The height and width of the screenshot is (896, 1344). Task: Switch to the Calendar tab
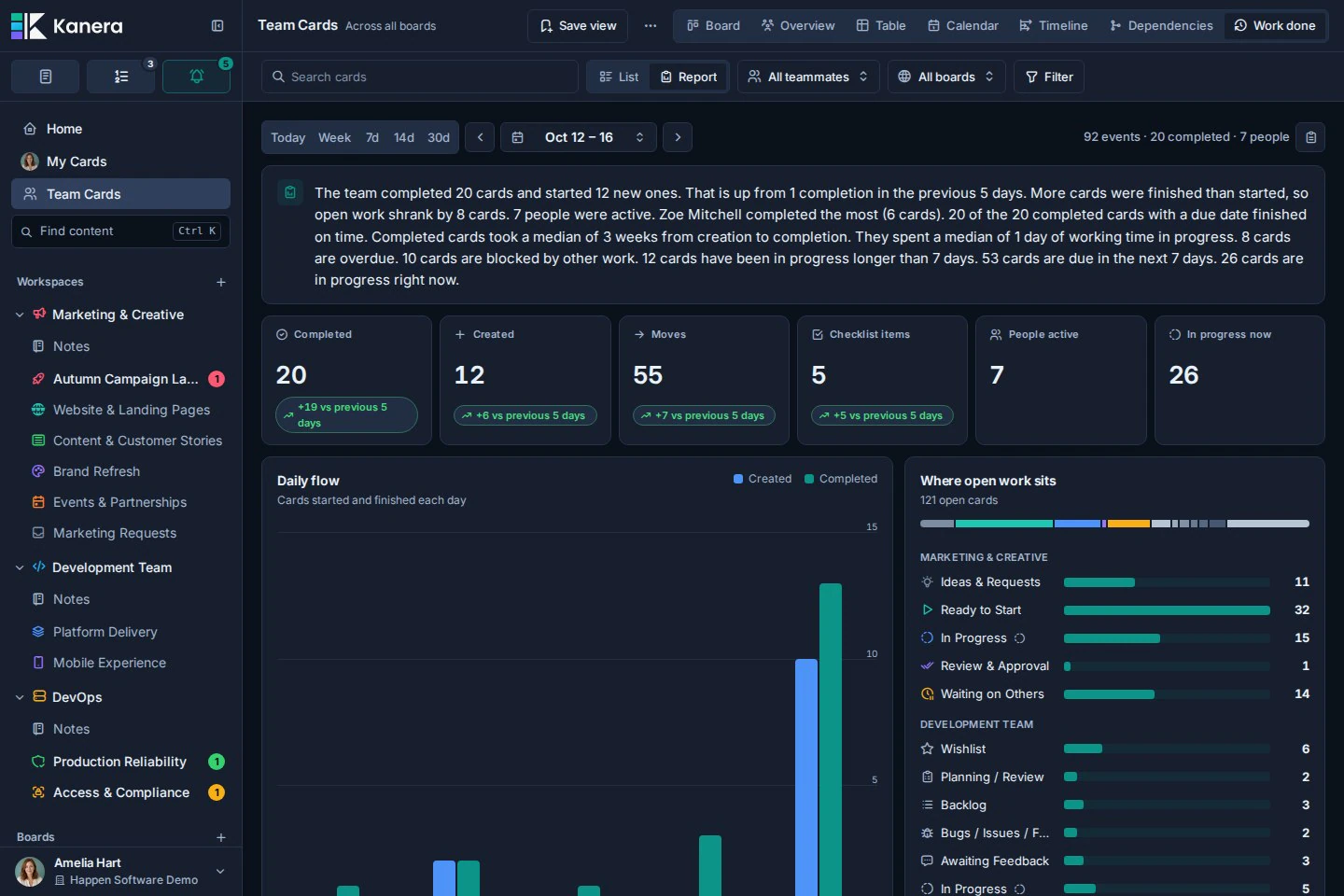click(962, 26)
